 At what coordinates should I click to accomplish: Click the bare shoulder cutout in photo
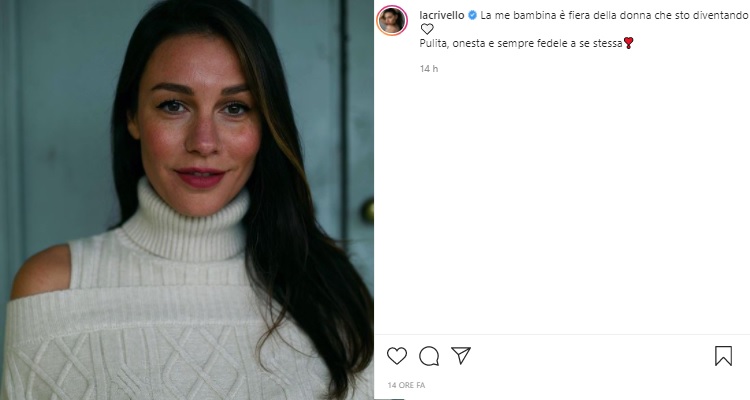[x=40, y=272]
